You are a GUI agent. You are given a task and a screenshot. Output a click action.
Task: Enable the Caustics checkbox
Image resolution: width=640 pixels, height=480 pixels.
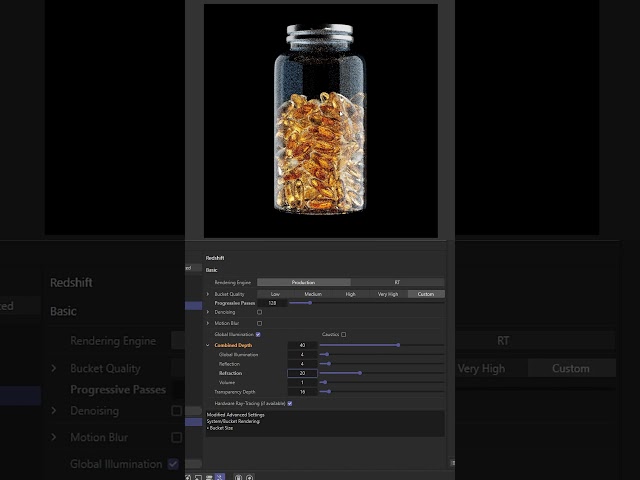[x=344, y=334]
